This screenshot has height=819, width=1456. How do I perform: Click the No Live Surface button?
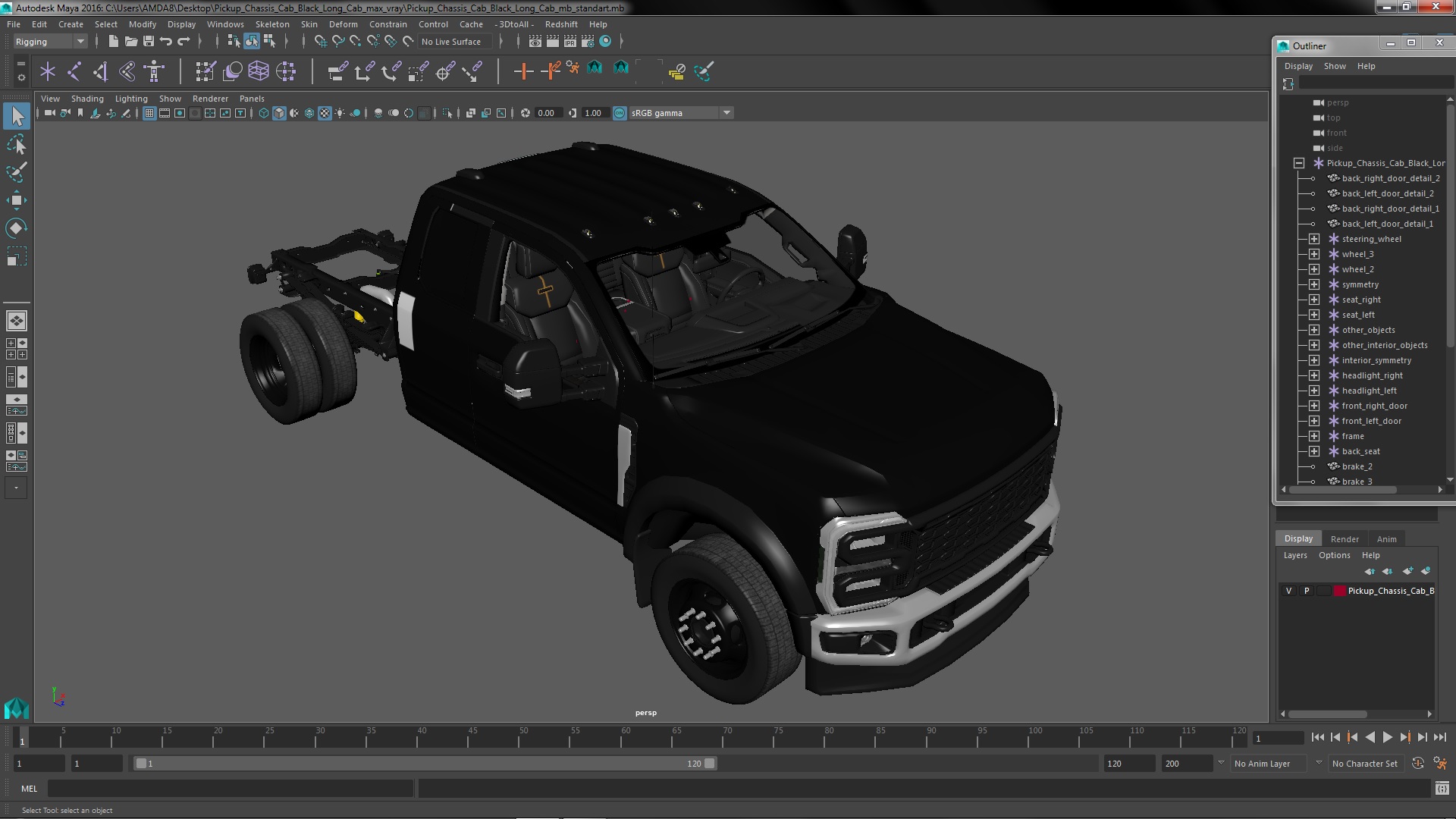(x=451, y=42)
